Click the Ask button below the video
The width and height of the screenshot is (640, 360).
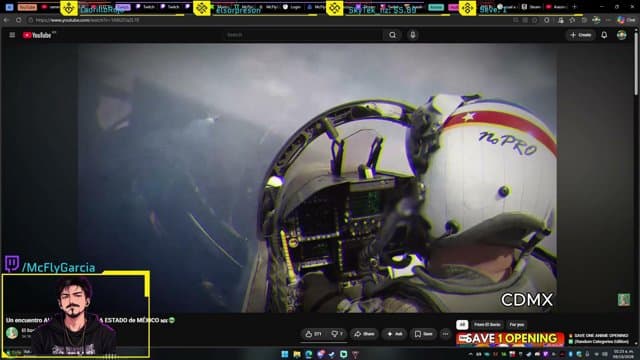click(x=394, y=334)
